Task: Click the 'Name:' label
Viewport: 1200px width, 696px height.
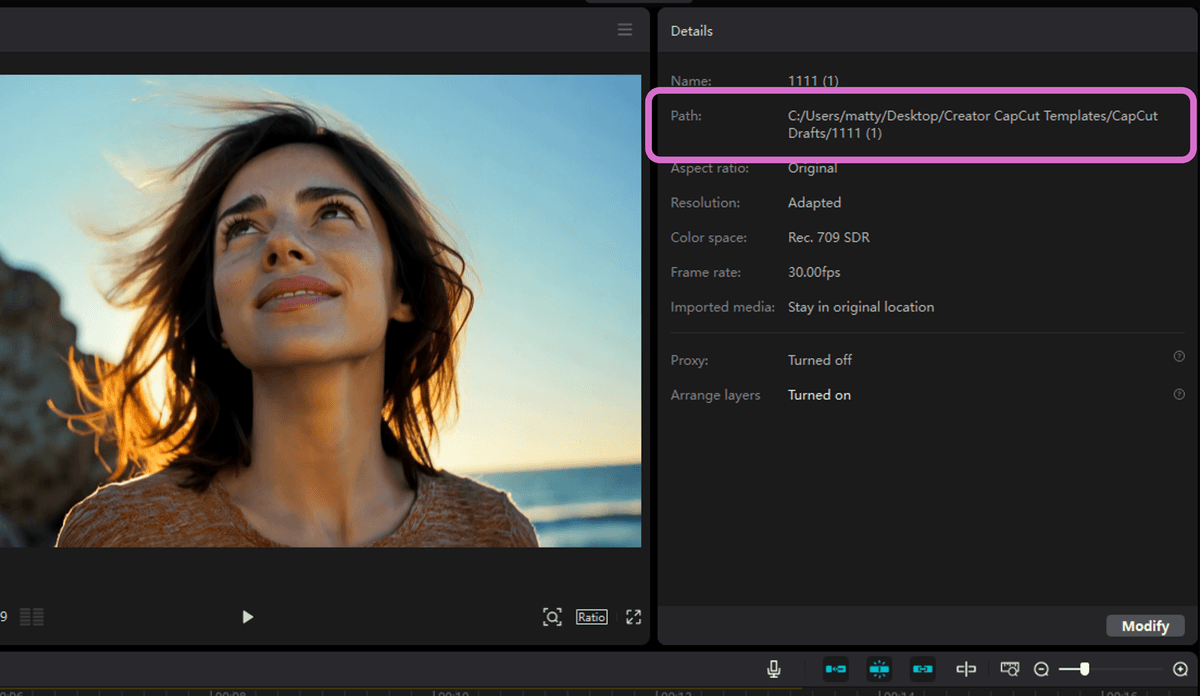Action: [x=691, y=81]
